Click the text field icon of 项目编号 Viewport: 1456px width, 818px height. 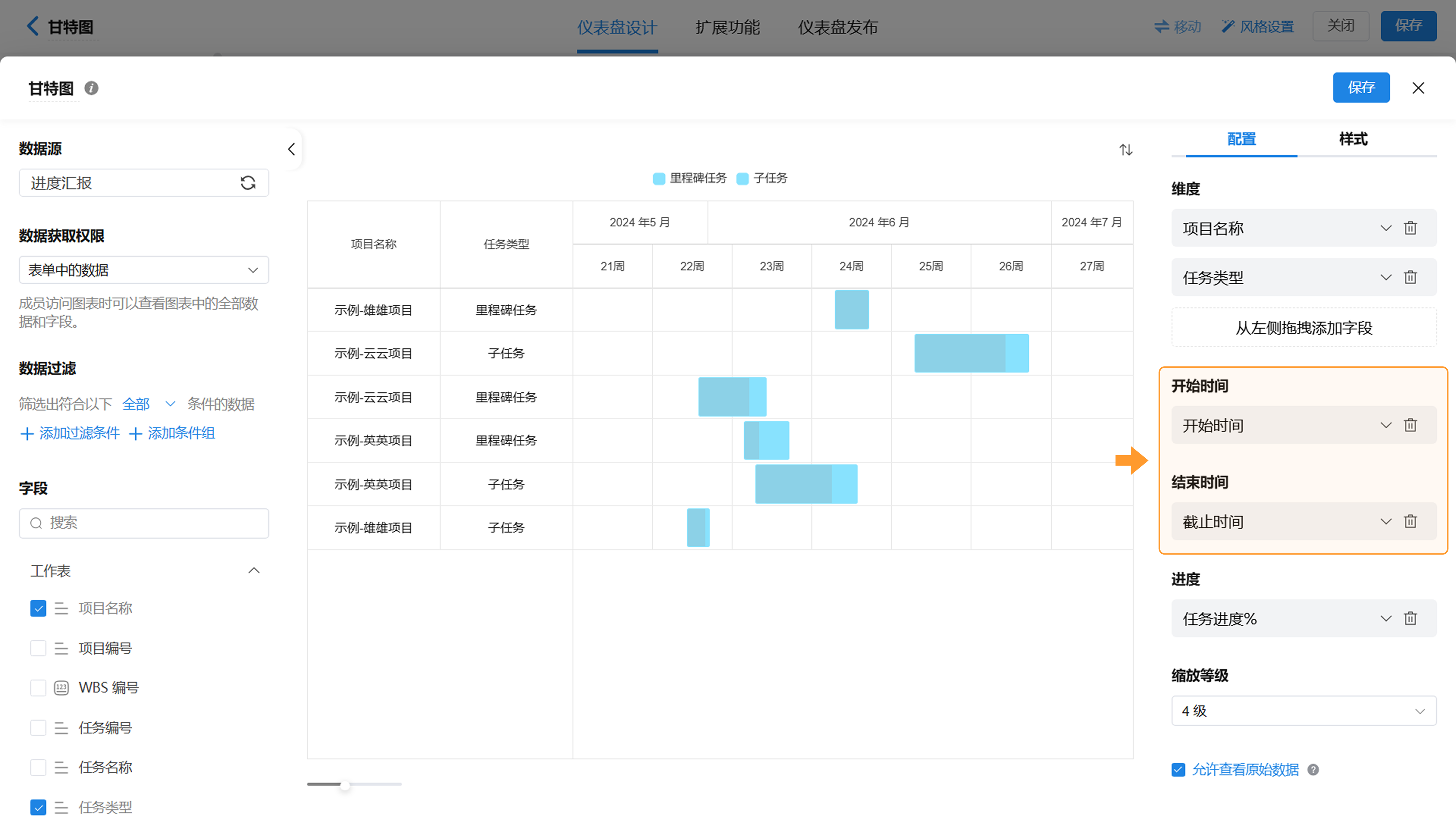pos(61,649)
